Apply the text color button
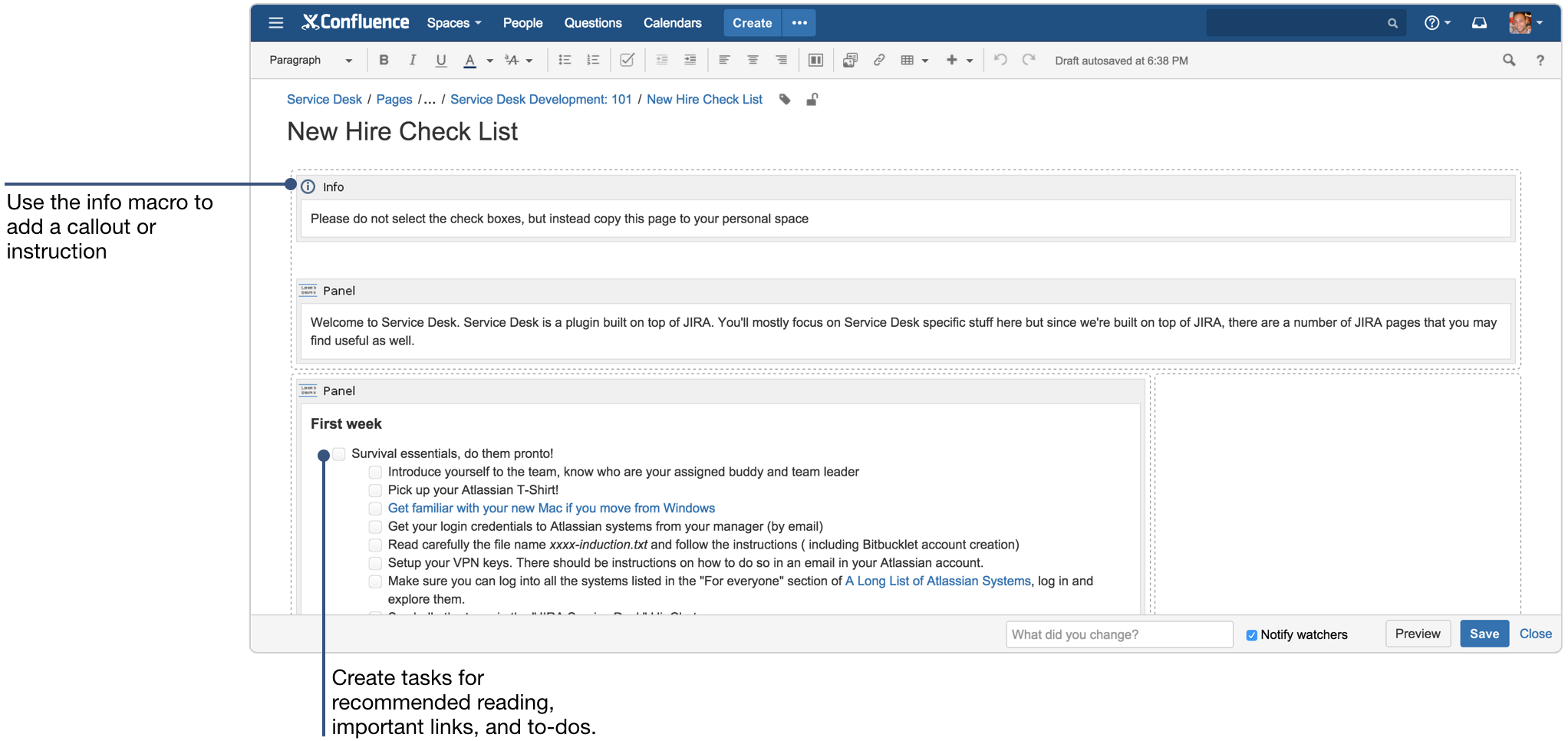The image size is (1568, 741). pos(470,60)
